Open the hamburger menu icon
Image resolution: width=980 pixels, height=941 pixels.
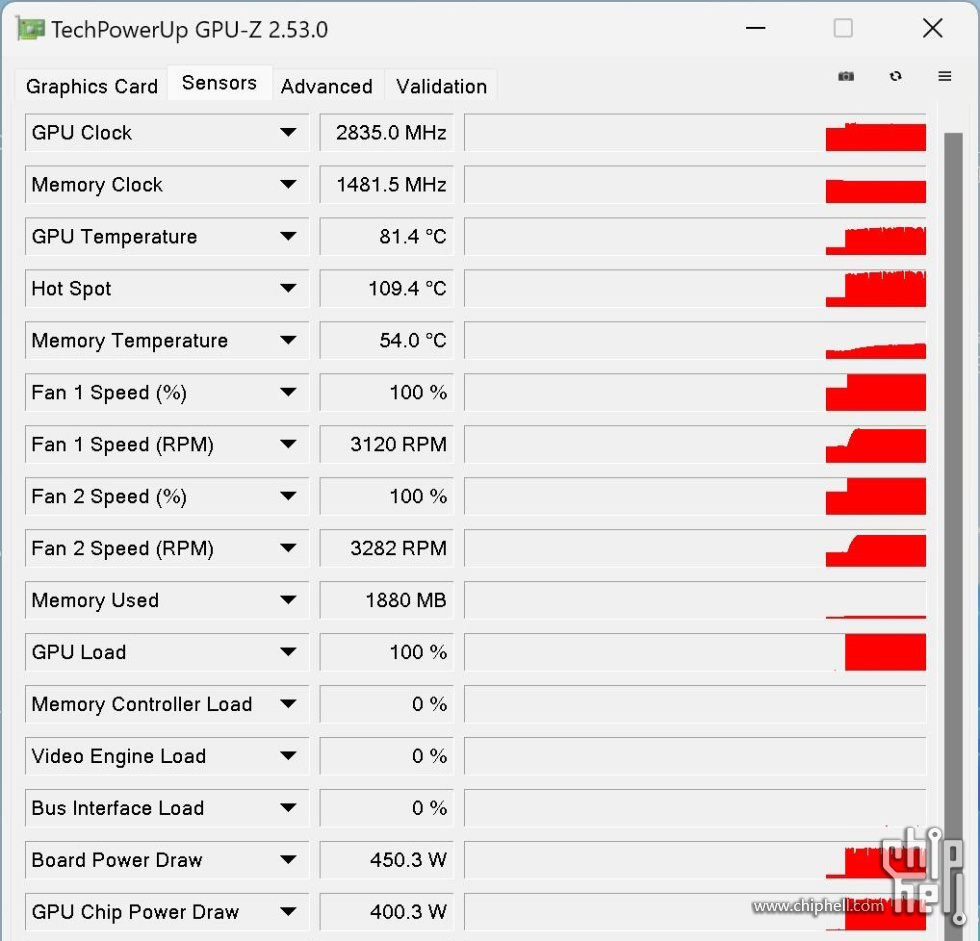(x=944, y=76)
